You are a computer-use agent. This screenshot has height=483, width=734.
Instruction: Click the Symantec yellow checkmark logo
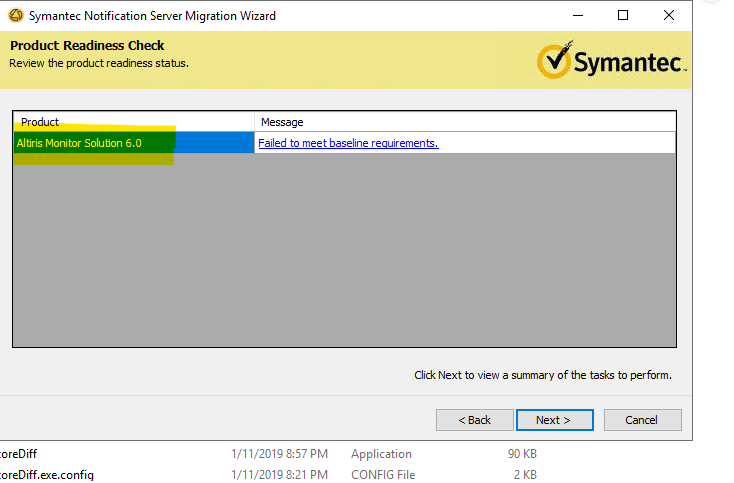point(555,61)
